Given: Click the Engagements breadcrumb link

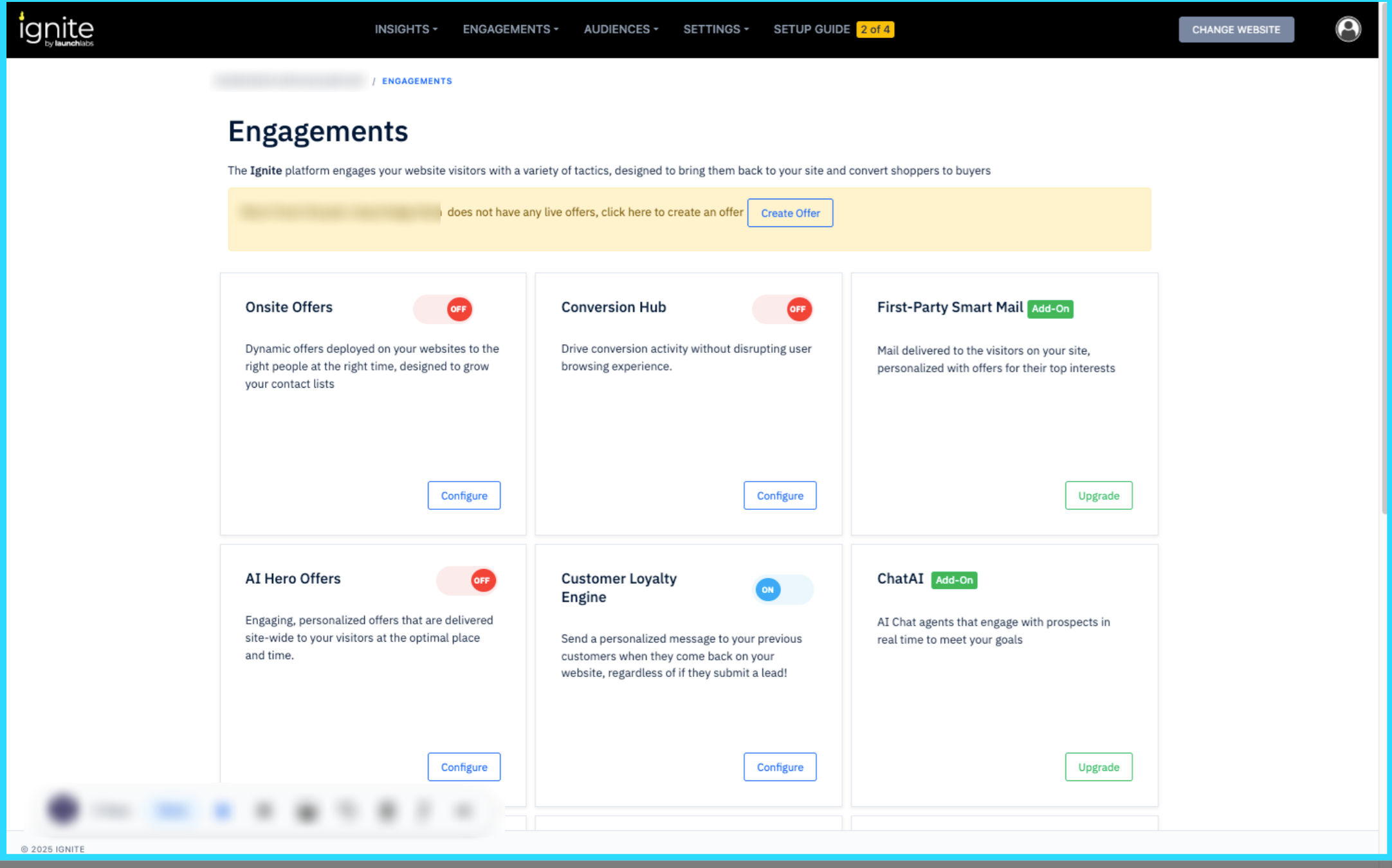Looking at the screenshot, I should point(417,81).
